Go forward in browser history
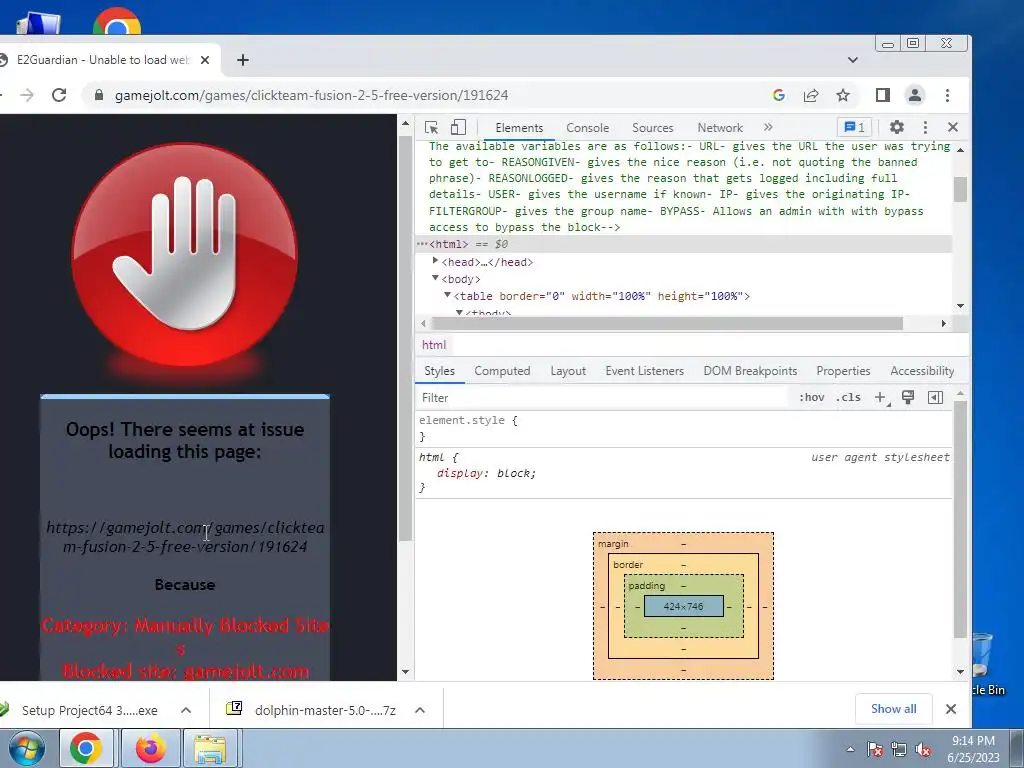The image size is (1024, 768). pyautogui.click(x=27, y=95)
